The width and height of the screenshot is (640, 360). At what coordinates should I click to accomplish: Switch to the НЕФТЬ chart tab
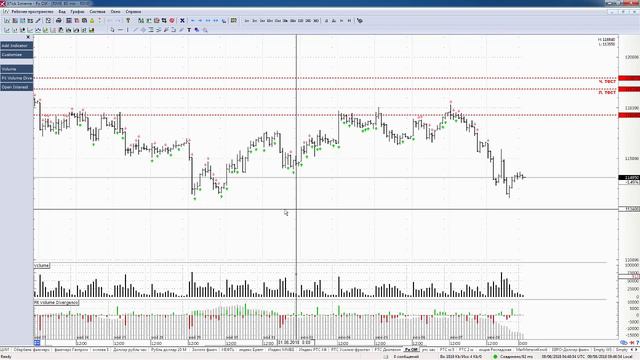[228, 350]
